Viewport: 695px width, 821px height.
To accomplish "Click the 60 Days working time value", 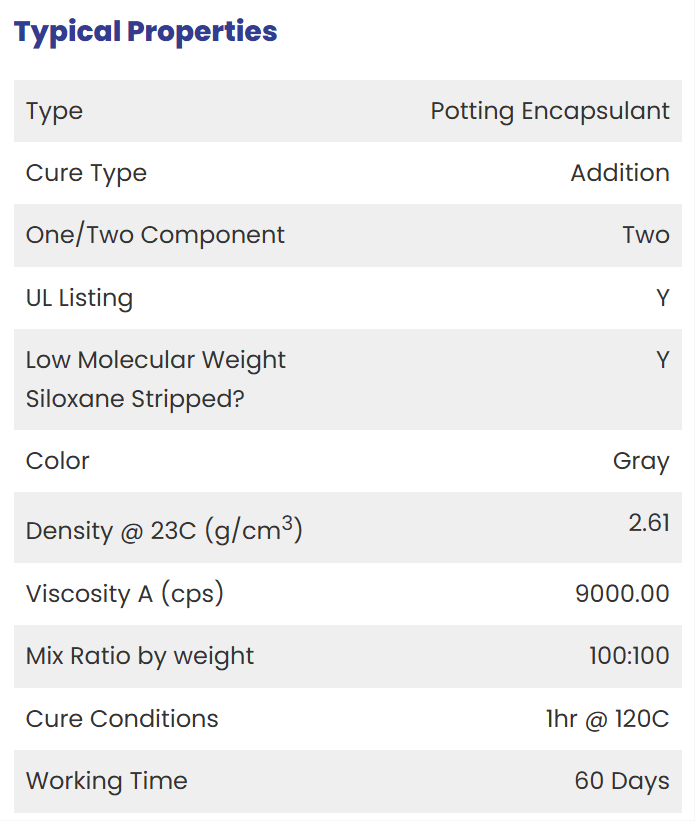I will (622, 781).
